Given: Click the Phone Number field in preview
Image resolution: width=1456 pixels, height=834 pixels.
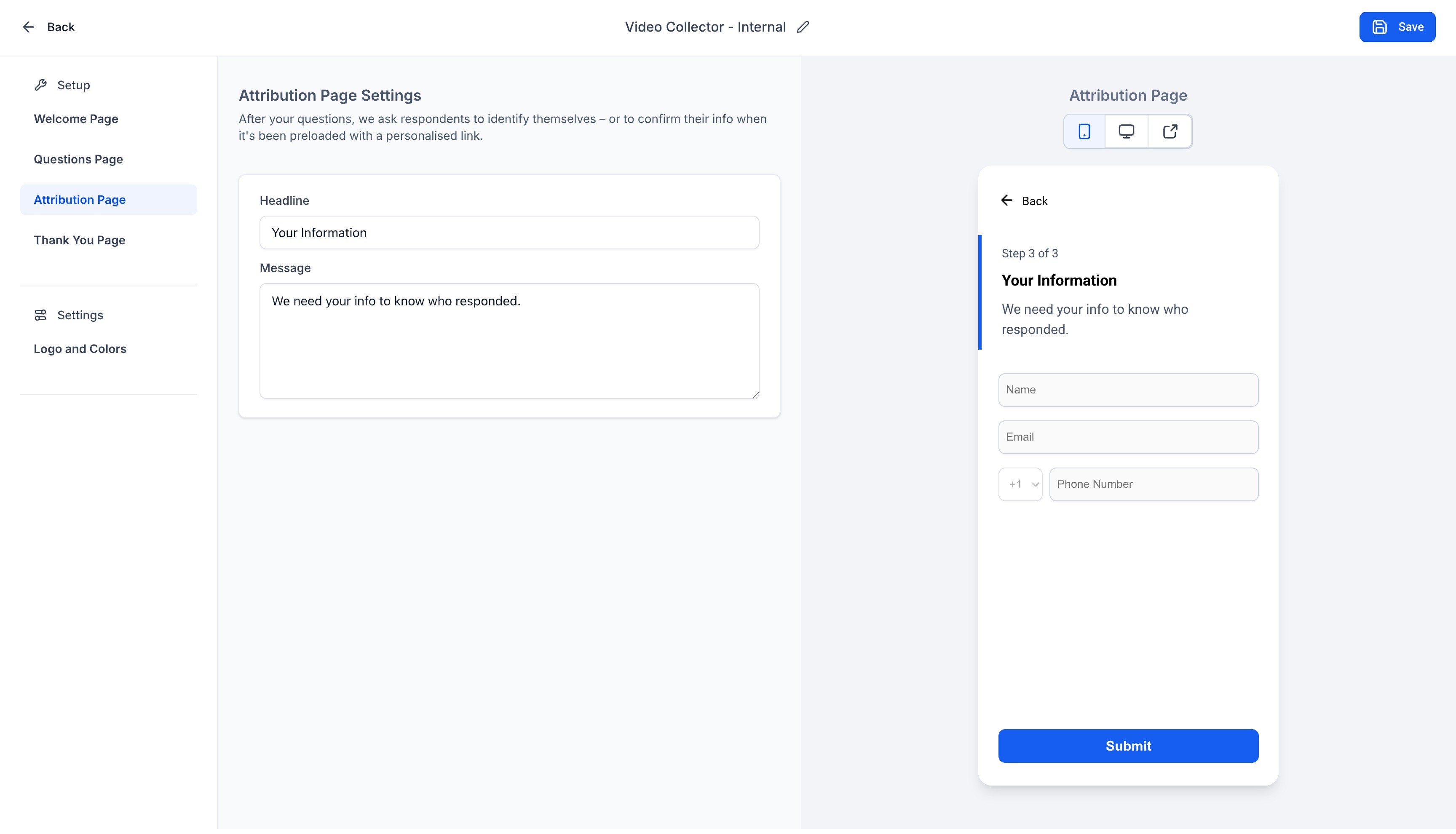Looking at the screenshot, I should [1153, 484].
